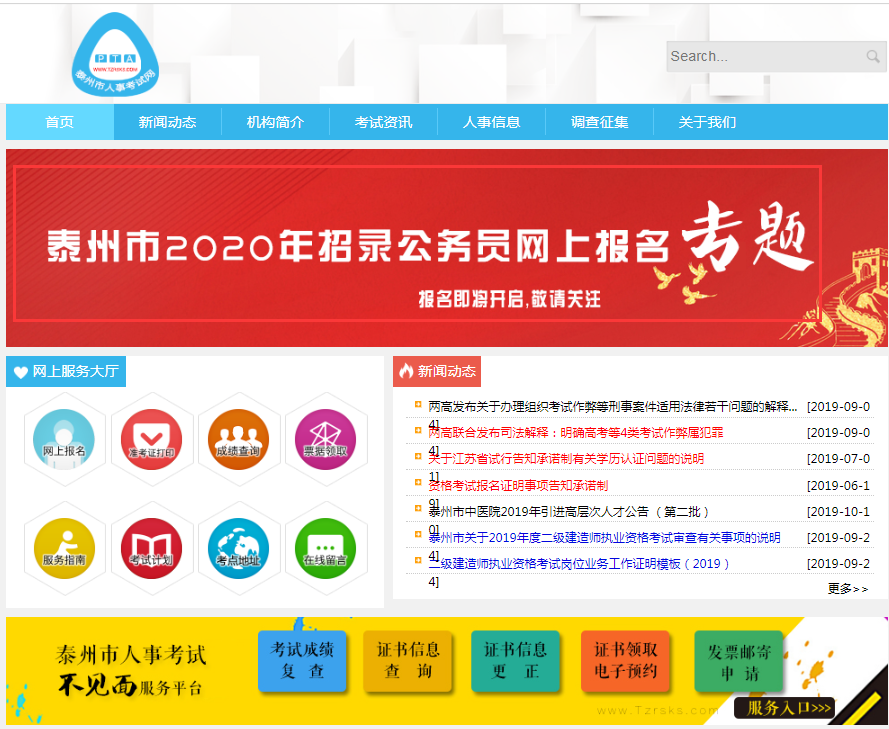Open news 两高发布关于办理组织考试作弊
Screen dimensions: 889x729
(x=612, y=406)
